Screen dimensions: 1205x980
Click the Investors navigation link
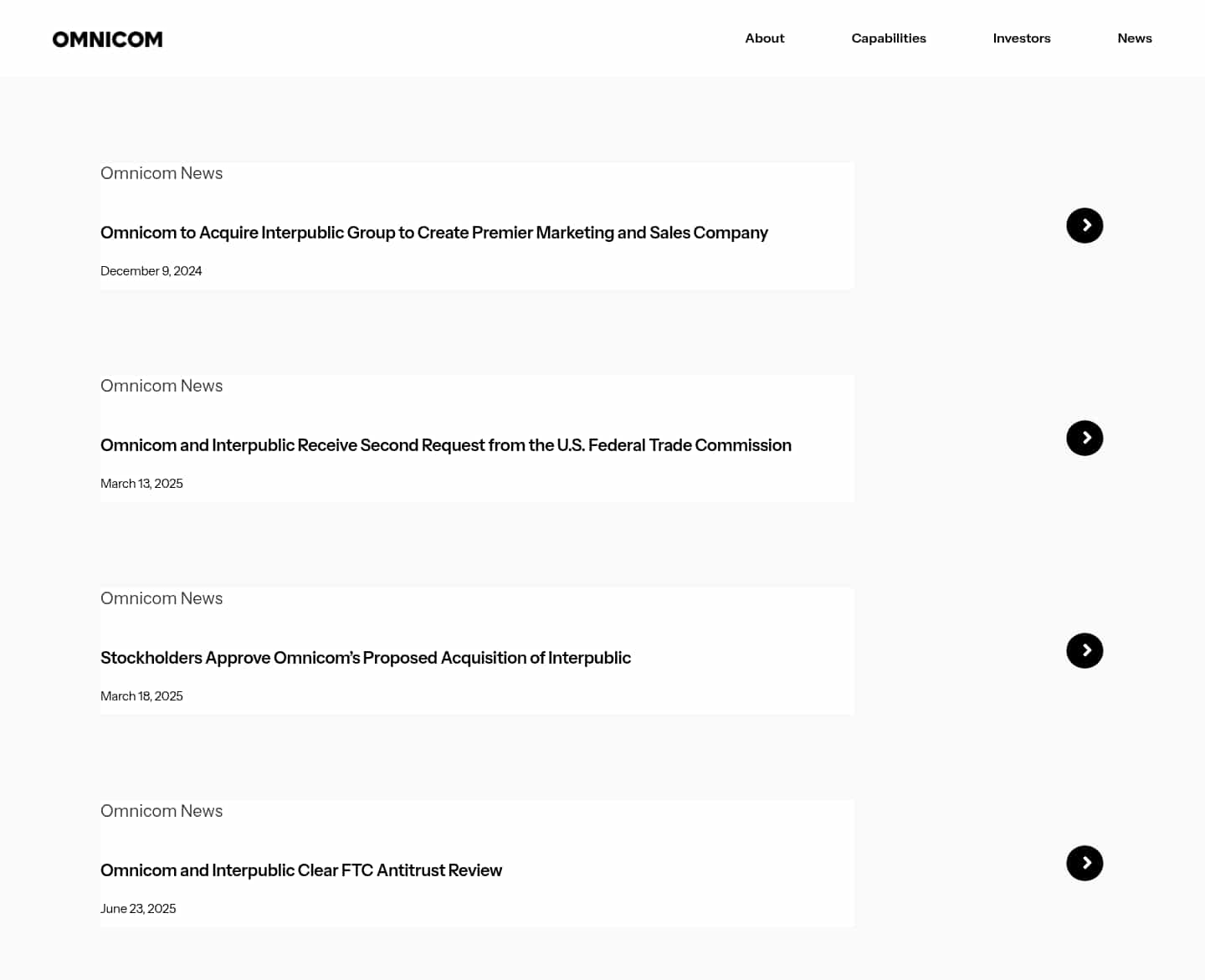[x=1022, y=38]
